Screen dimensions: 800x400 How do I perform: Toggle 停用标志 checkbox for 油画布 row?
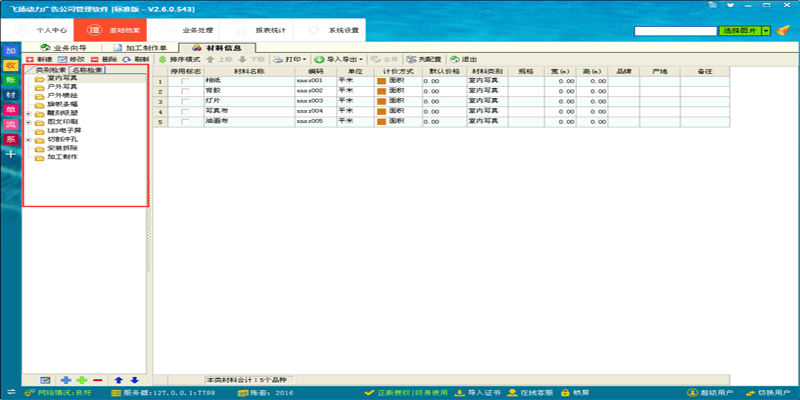click(185, 121)
